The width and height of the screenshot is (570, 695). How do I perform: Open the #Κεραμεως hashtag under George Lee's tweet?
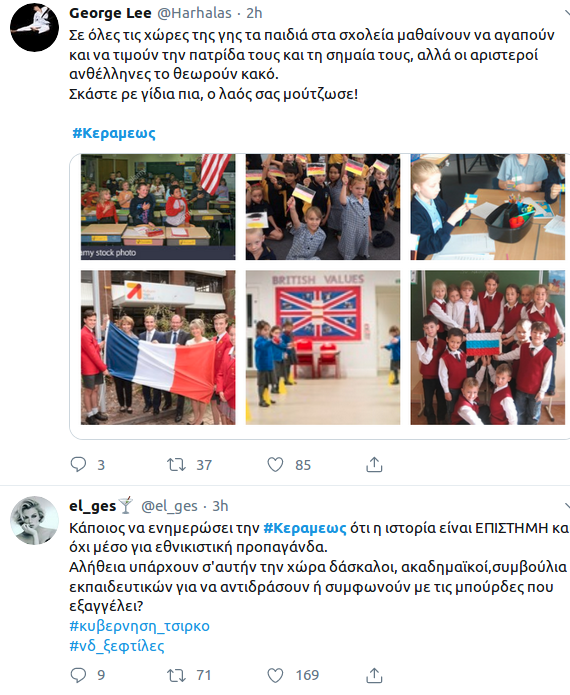pos(114,133)
